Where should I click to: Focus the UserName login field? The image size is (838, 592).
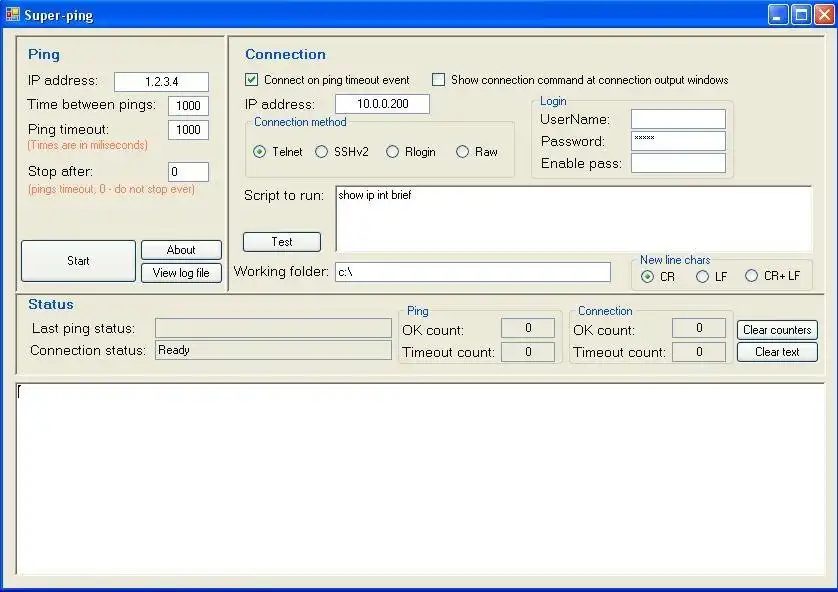(x=678, y=119)
